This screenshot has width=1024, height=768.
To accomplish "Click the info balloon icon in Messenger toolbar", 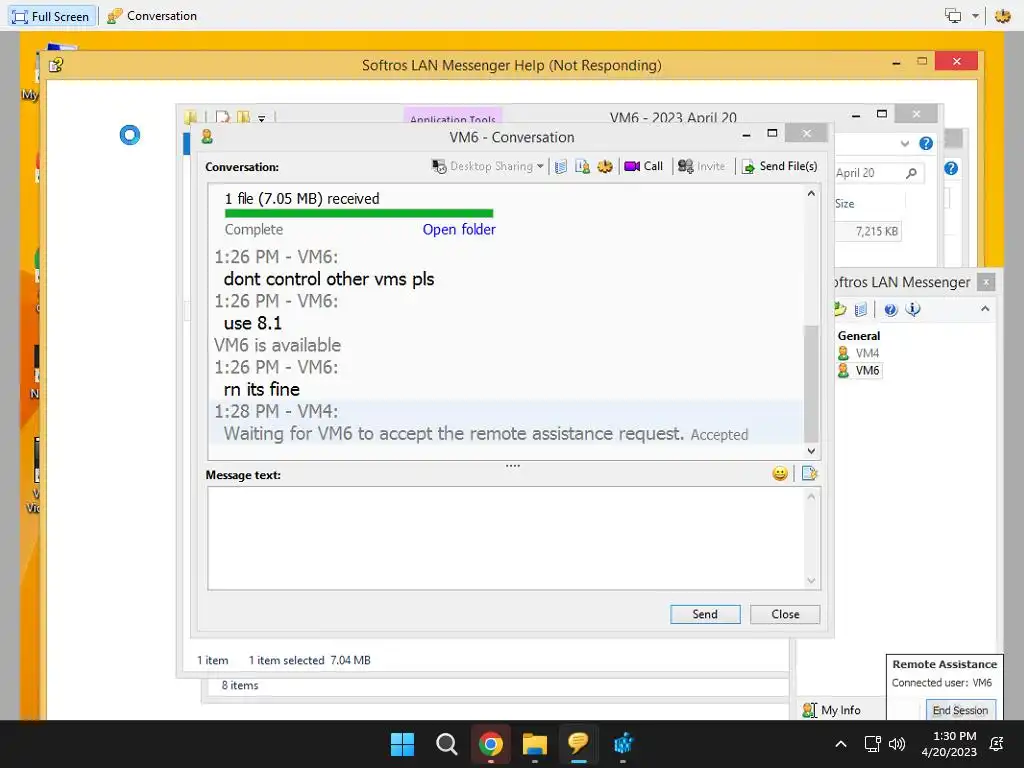I will coord(912,309).
